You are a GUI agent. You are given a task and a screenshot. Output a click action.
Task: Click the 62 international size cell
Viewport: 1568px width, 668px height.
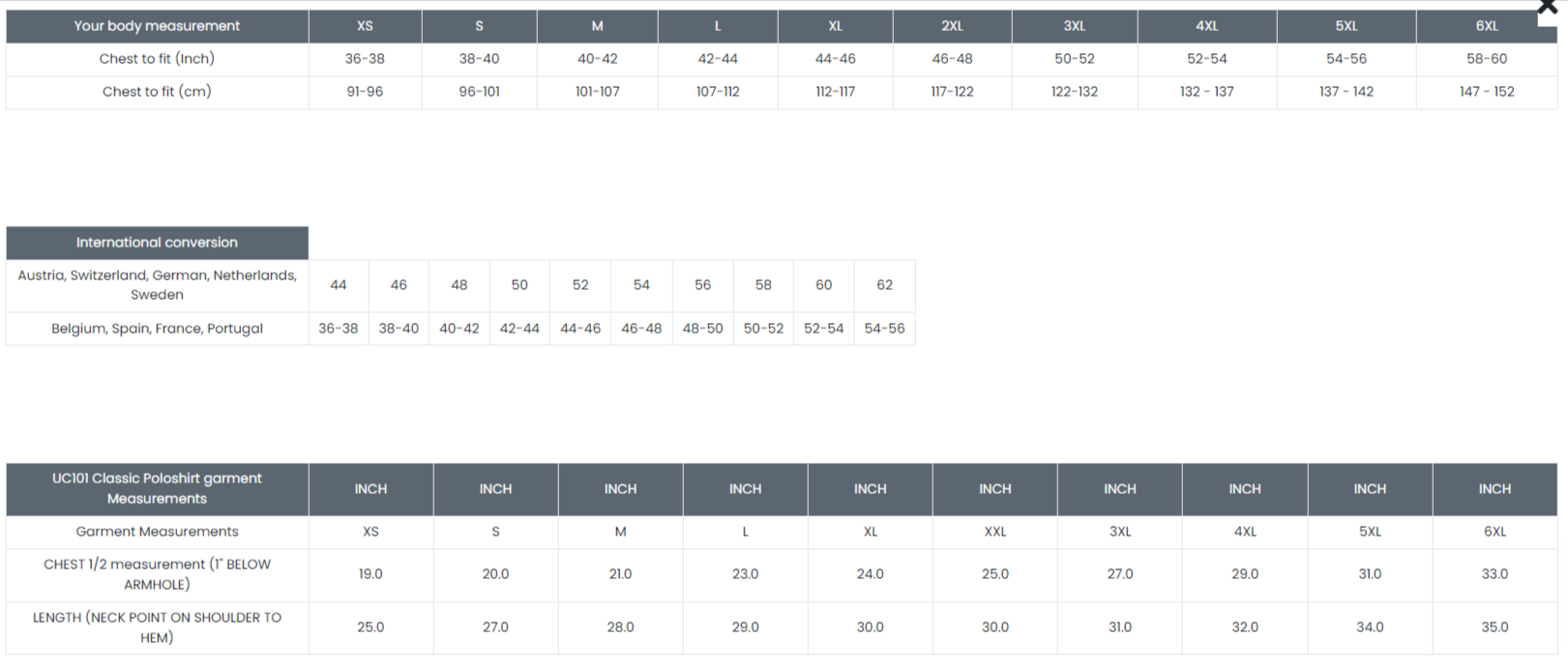tap(884, 285)
